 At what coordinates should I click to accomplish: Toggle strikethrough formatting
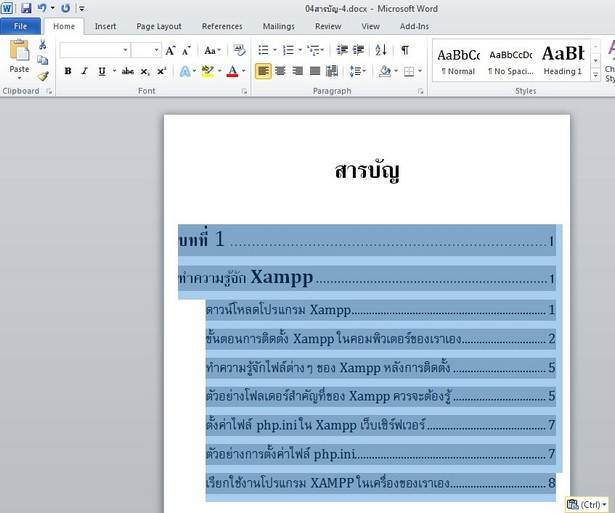(128, 71)
